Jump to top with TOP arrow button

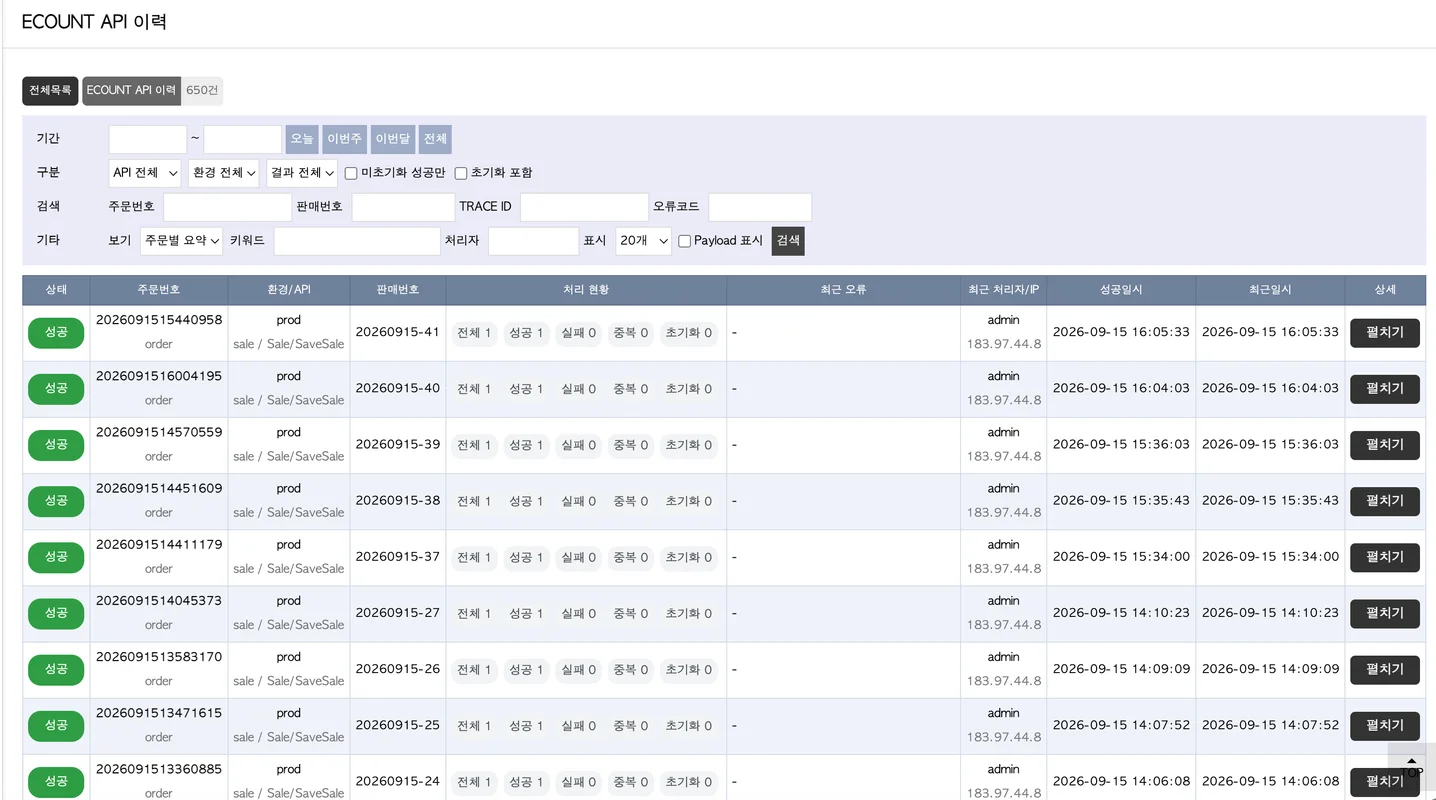point(1411,767)
